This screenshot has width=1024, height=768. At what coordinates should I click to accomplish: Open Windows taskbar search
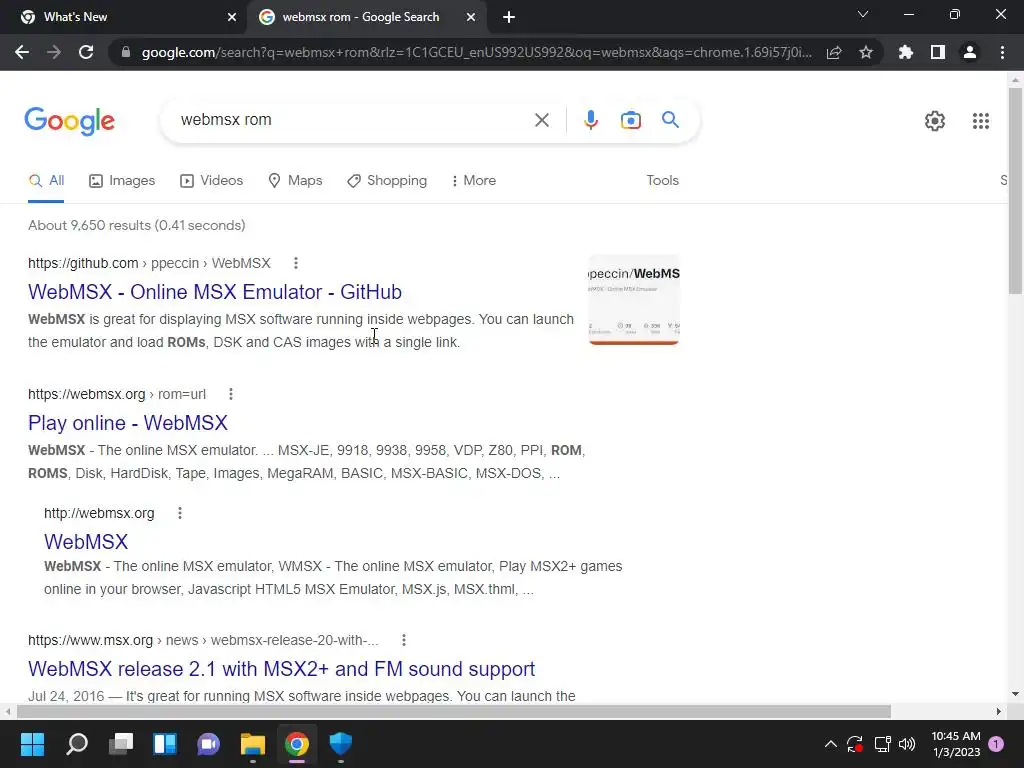pyautogui.click(x=77, y=744)
